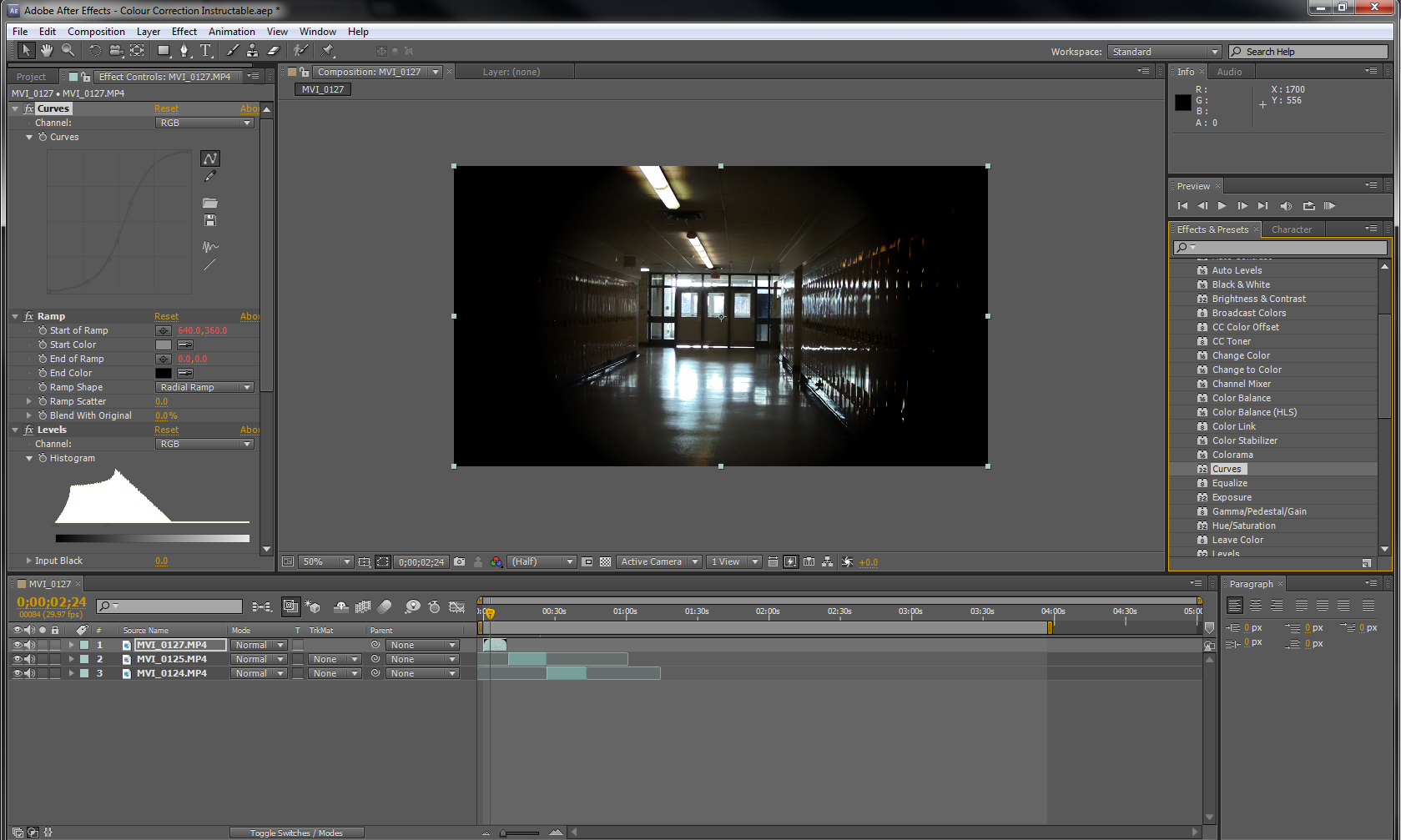Toggle stopwatch for Ramp Shape
Image resolution: width=1401 pixels, height=840 pixels.
[43, 387]
